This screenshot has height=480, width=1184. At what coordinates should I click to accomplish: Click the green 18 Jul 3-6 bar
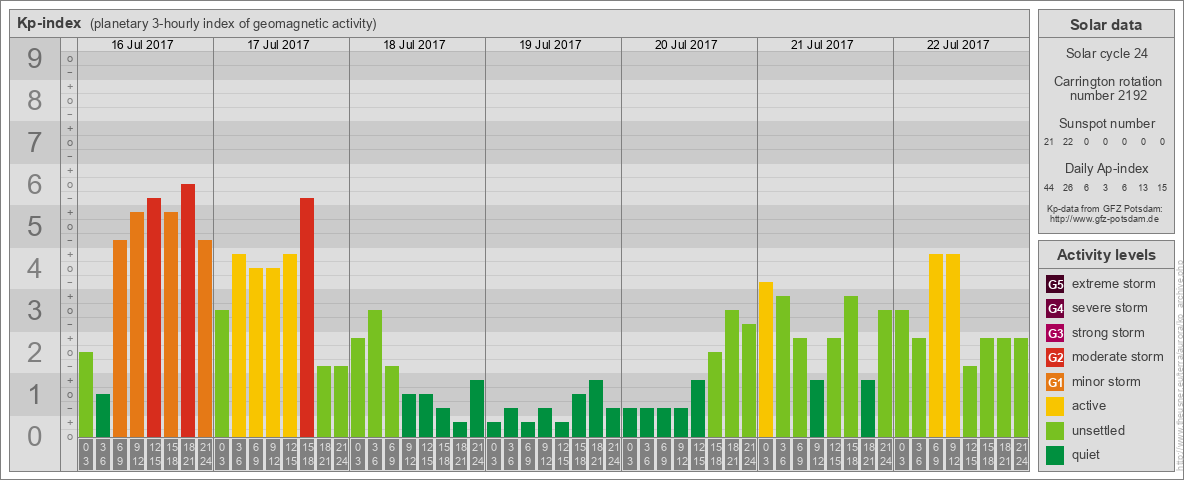(375, 374)
